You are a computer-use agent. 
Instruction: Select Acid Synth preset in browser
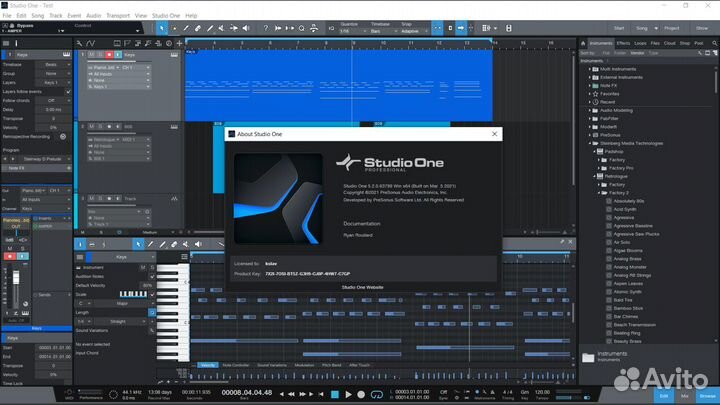pos(626,207)
